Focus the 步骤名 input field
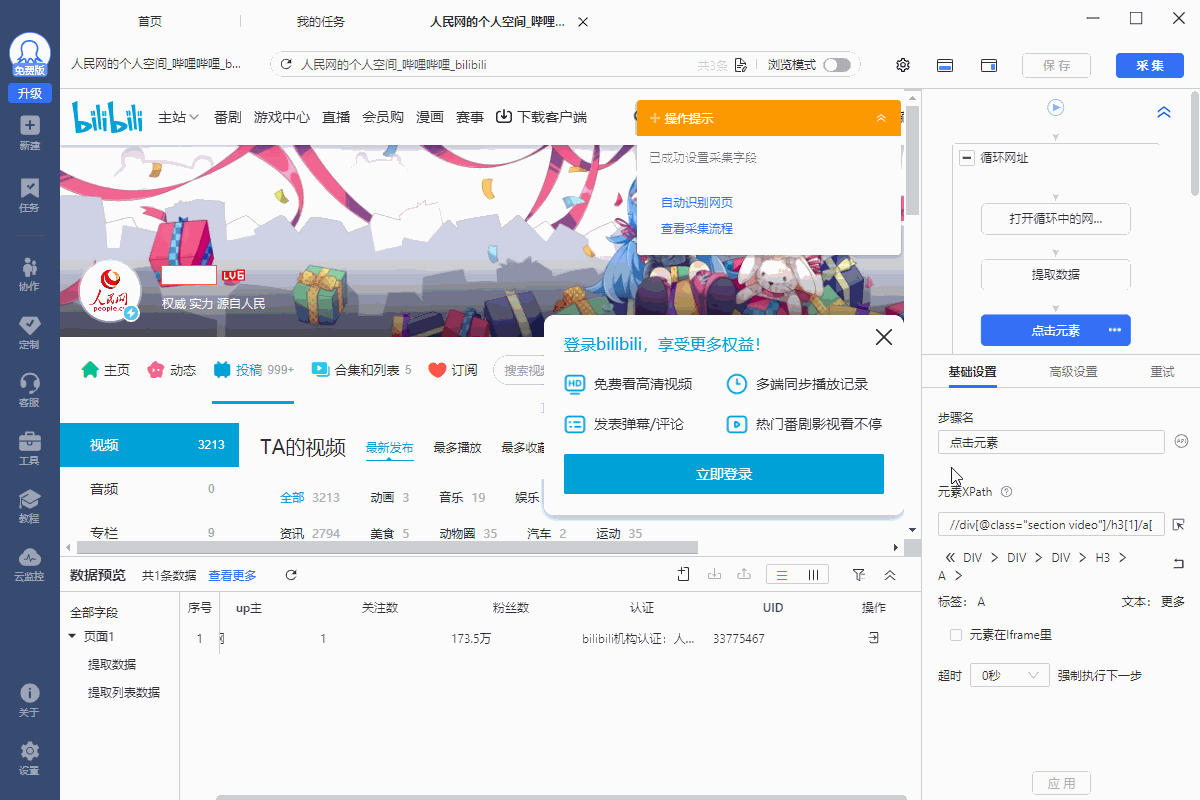Screen dimensions: 1200x800 tap(1051, 442)
